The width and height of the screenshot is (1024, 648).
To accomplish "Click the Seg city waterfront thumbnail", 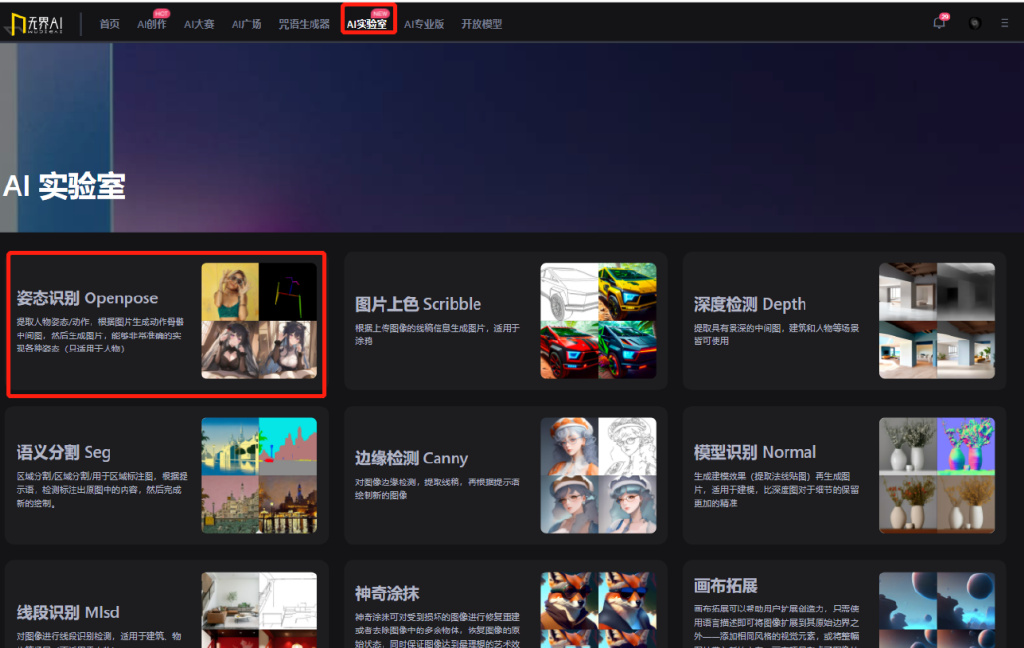I will [x=259, y=476].
